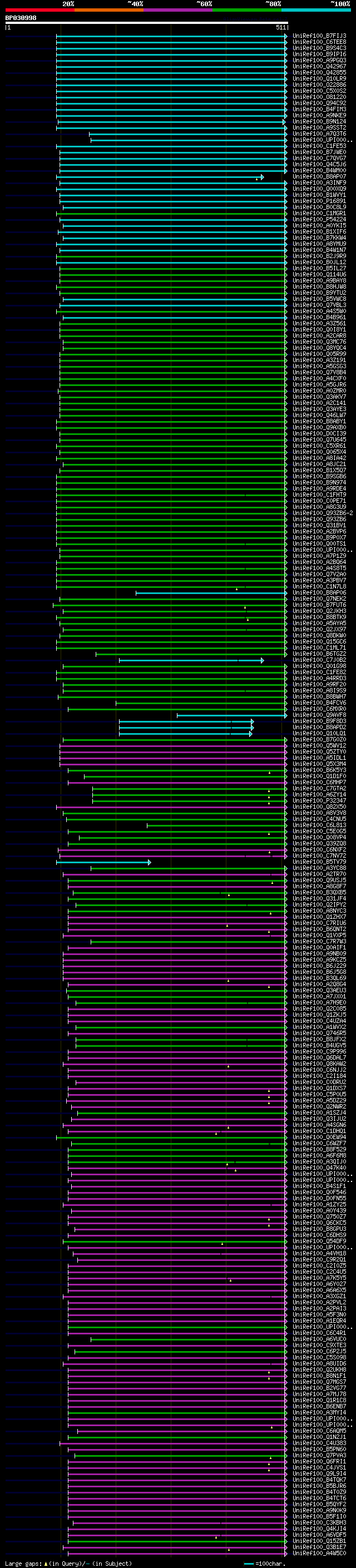The height and width of the screenshot is (1568, 356).
Task: Click hit UniRef100_A9PGQ3
Action: tap(319, 60)
